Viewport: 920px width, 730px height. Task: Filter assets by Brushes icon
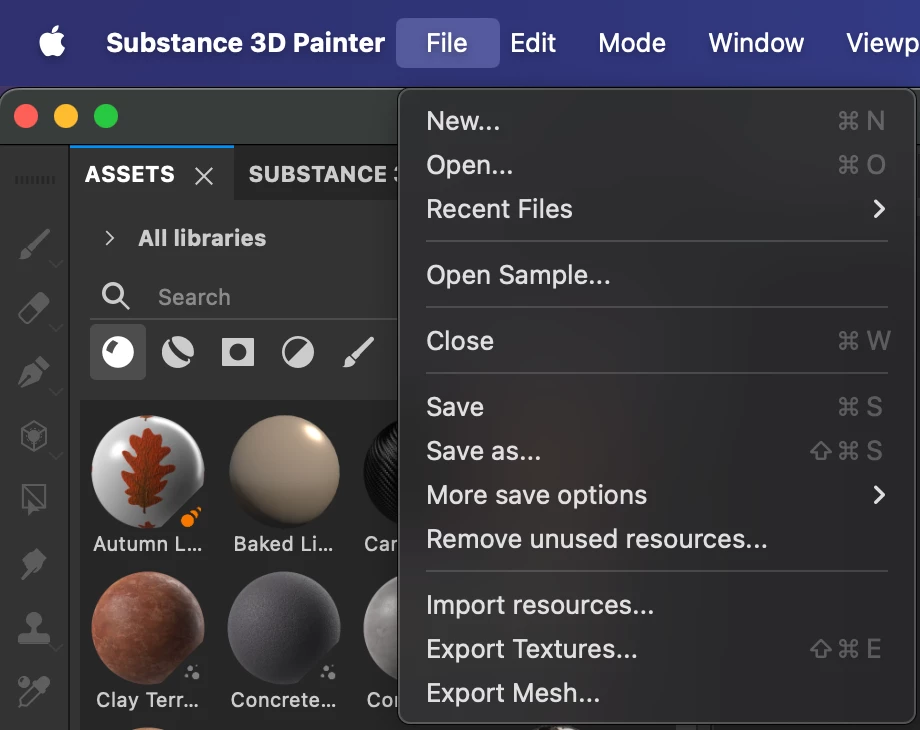click(358, 352)
